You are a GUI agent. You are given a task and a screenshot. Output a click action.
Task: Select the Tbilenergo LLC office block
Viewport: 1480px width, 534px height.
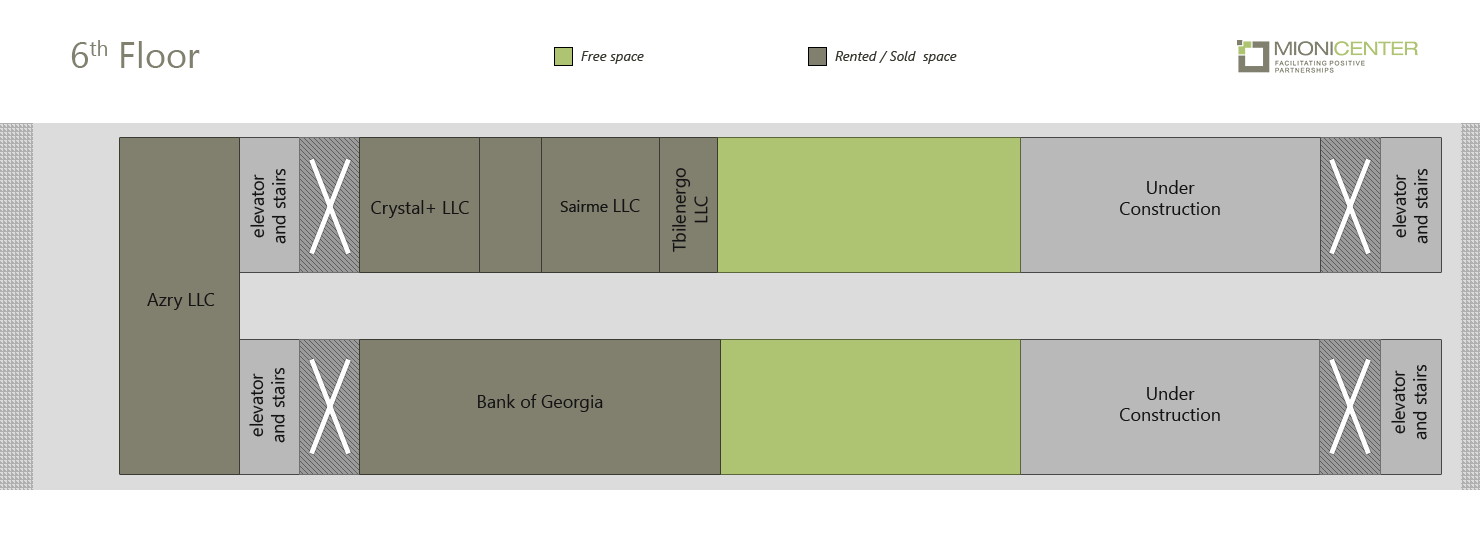[689, 205]
